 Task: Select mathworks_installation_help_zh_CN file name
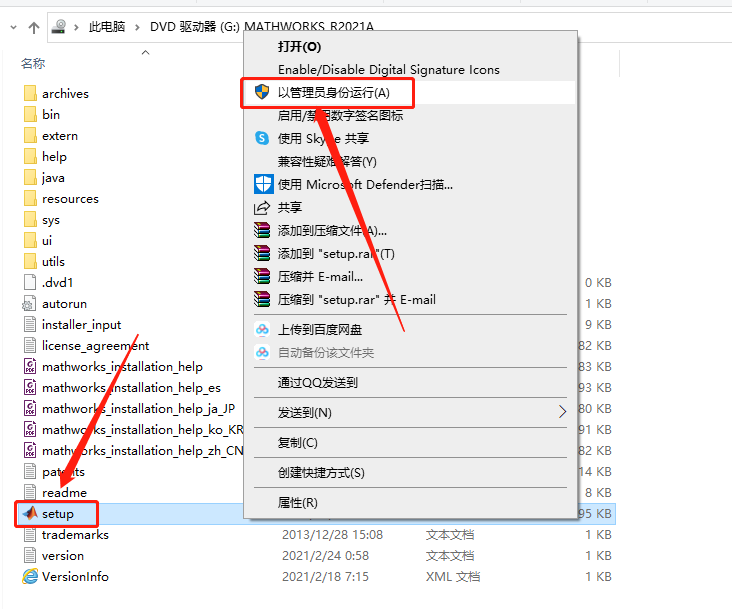point(143,451)
